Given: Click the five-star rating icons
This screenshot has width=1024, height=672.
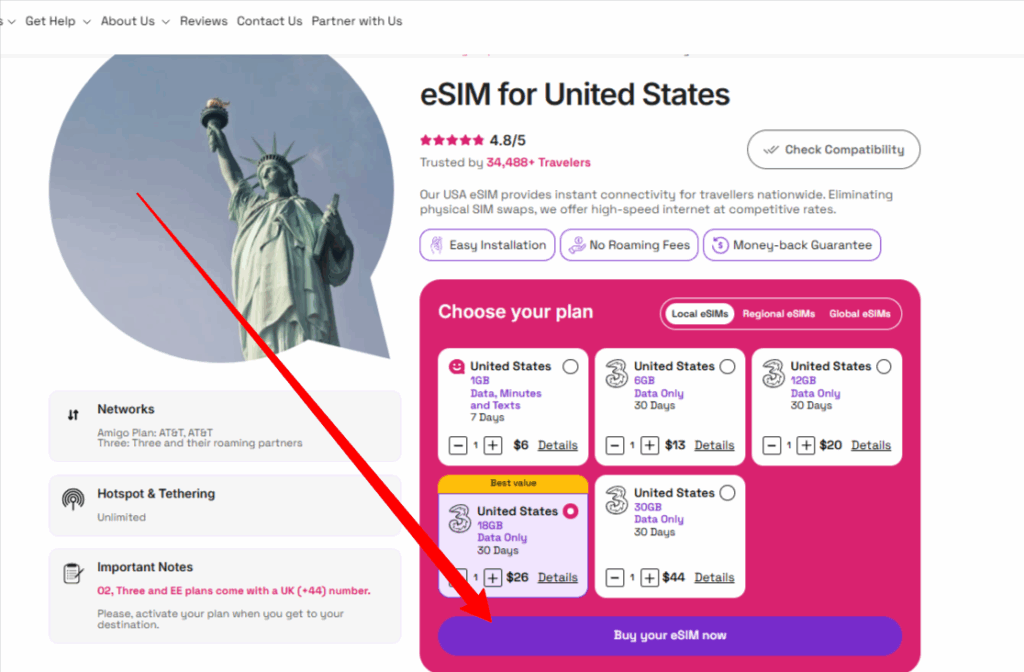Looking at the screenshot, I should tap(452, 140).
